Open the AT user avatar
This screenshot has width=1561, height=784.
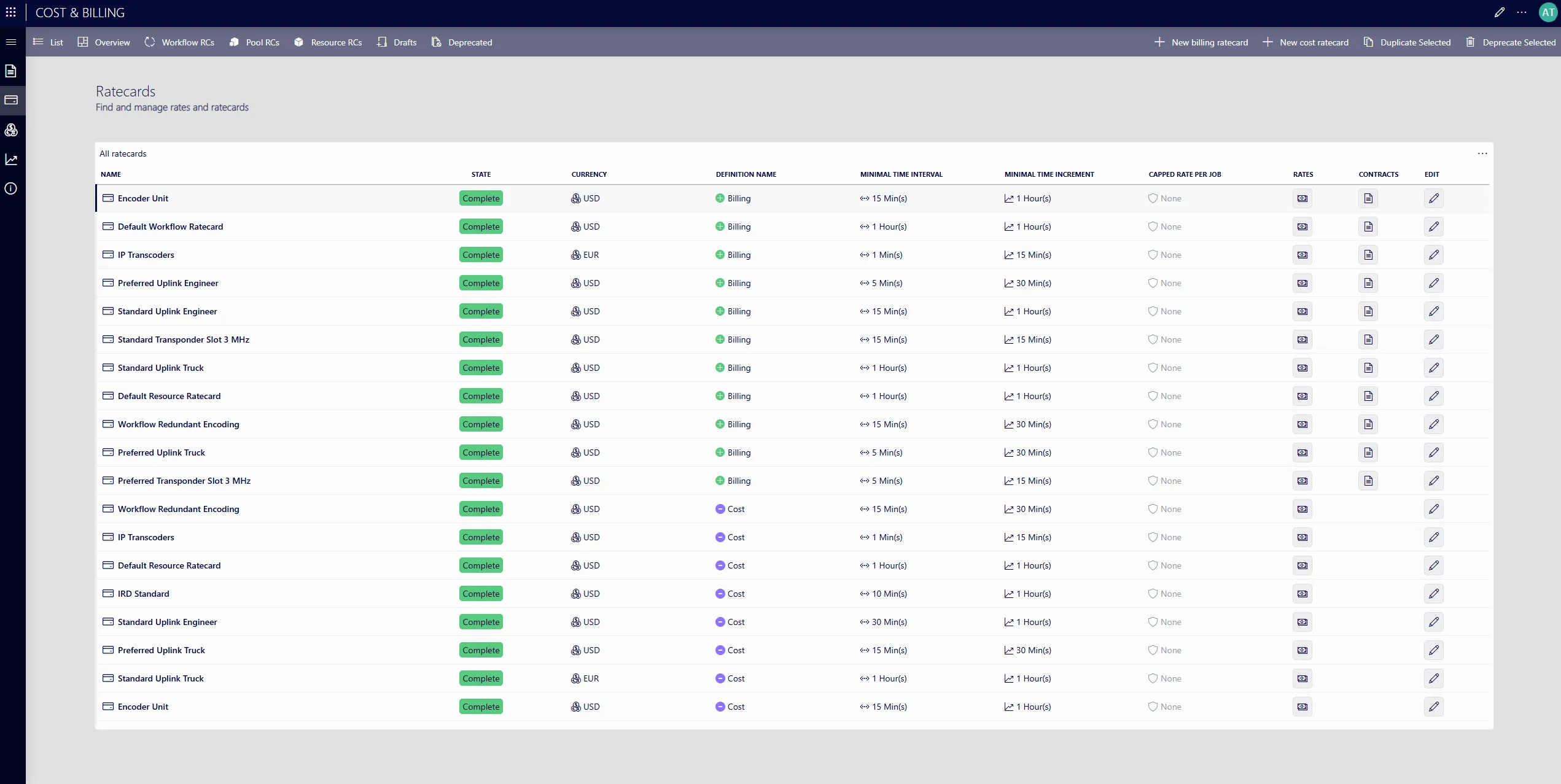click(x=1548, y=12)
